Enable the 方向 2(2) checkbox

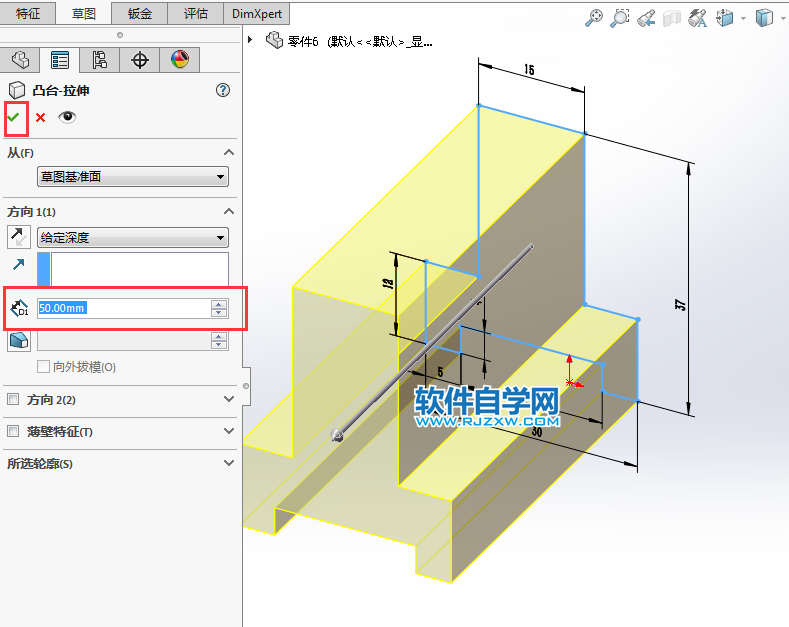(x=13, y=400)
